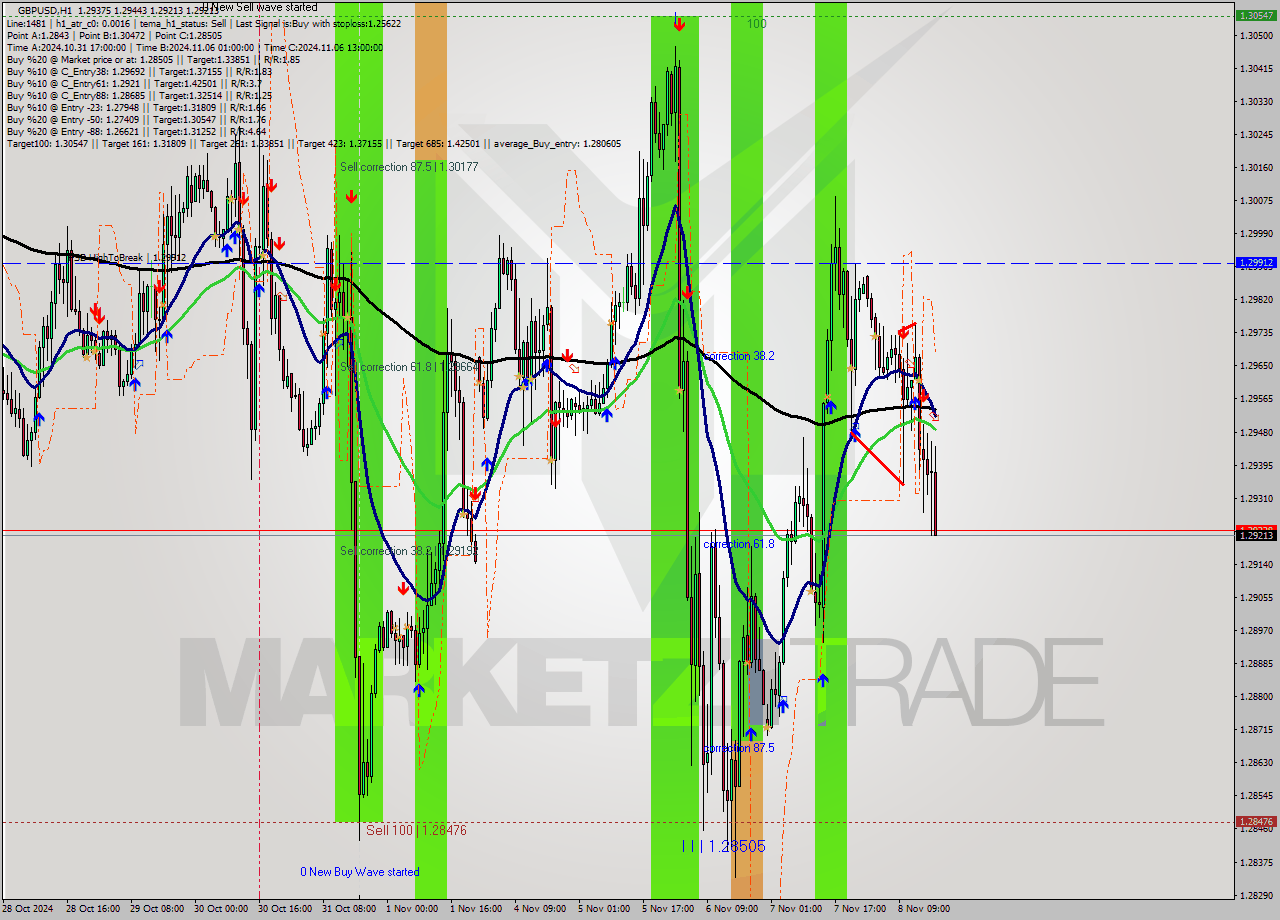The width and height of the screenshot is (1280, 920).
Task: Click the 1.30330 price axis value
Action: [x=1256, y=101]
